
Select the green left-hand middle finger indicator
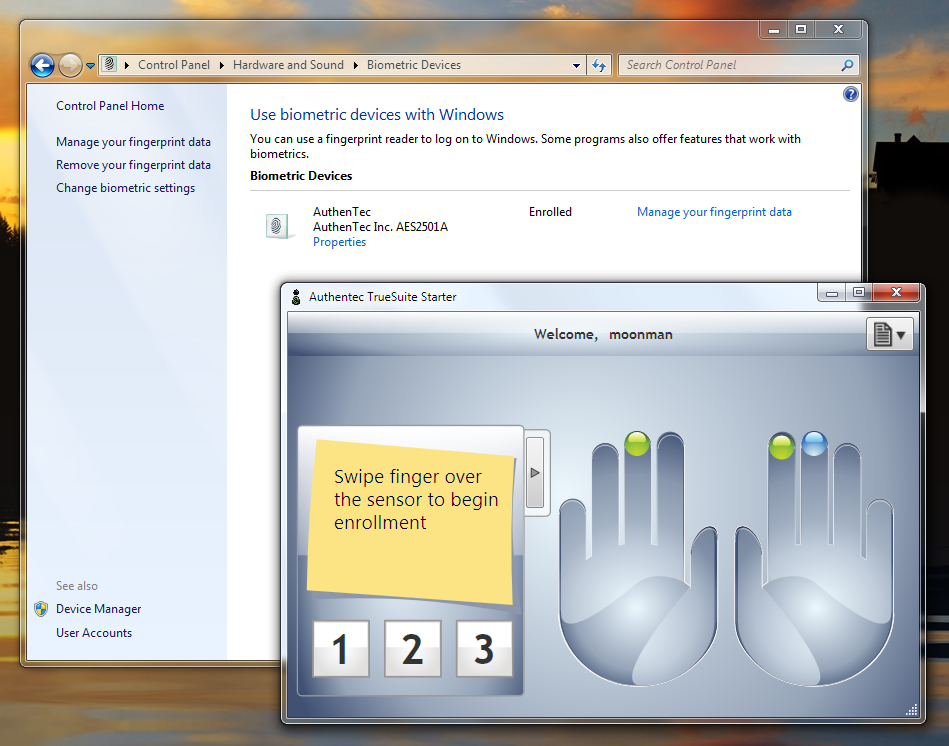(637, 443)
